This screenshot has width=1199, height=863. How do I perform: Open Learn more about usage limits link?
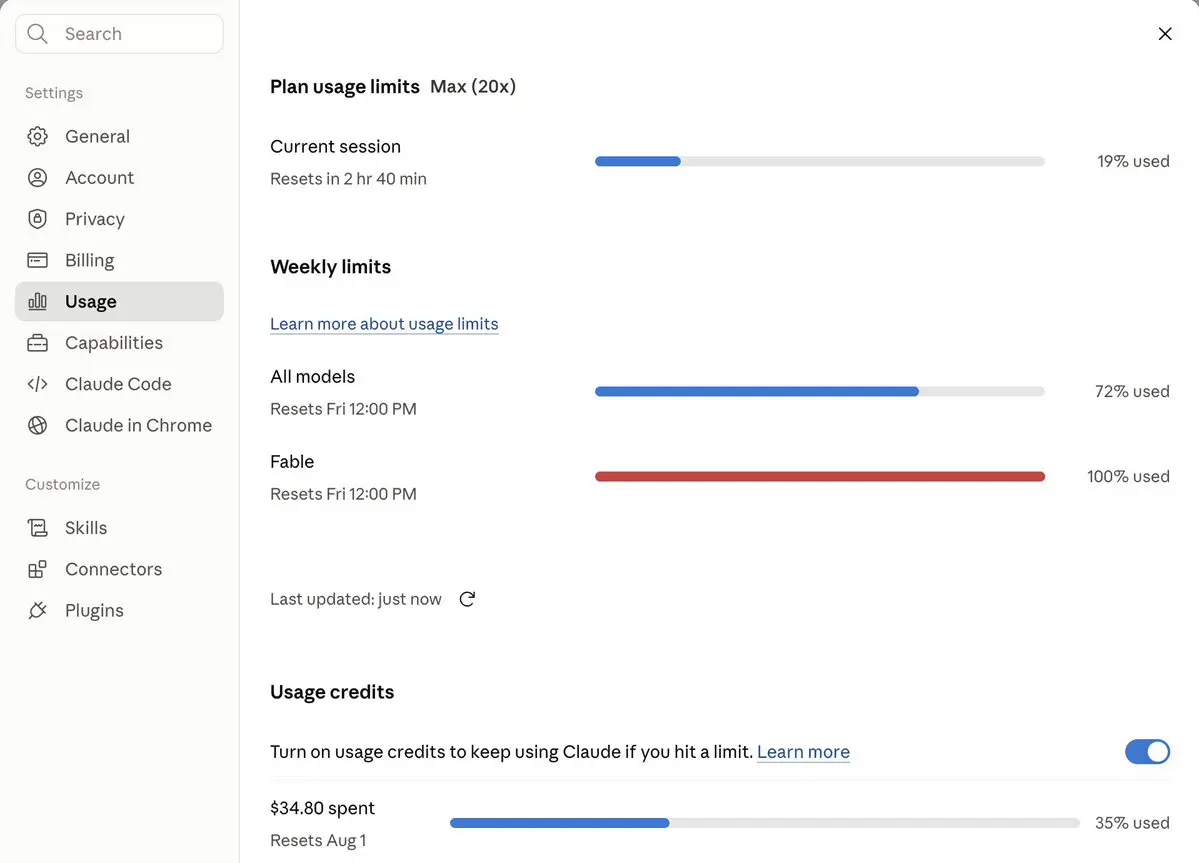coord(384,323)
